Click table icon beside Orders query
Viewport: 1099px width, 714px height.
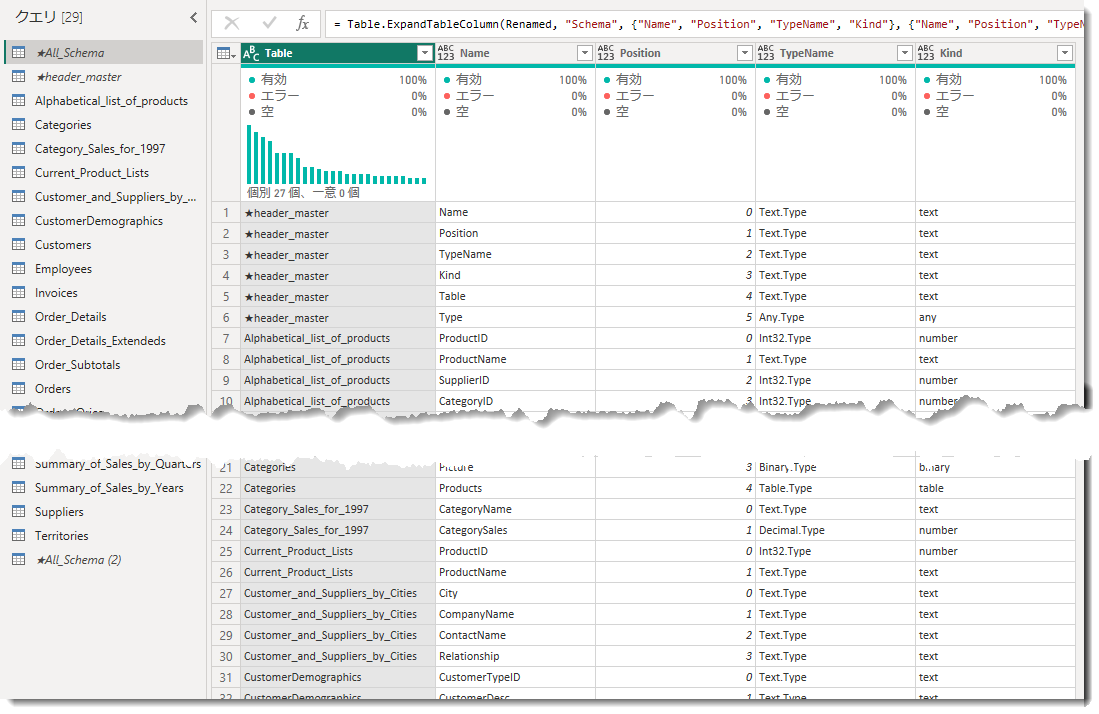pyautogui.click(x=19, y=388)
